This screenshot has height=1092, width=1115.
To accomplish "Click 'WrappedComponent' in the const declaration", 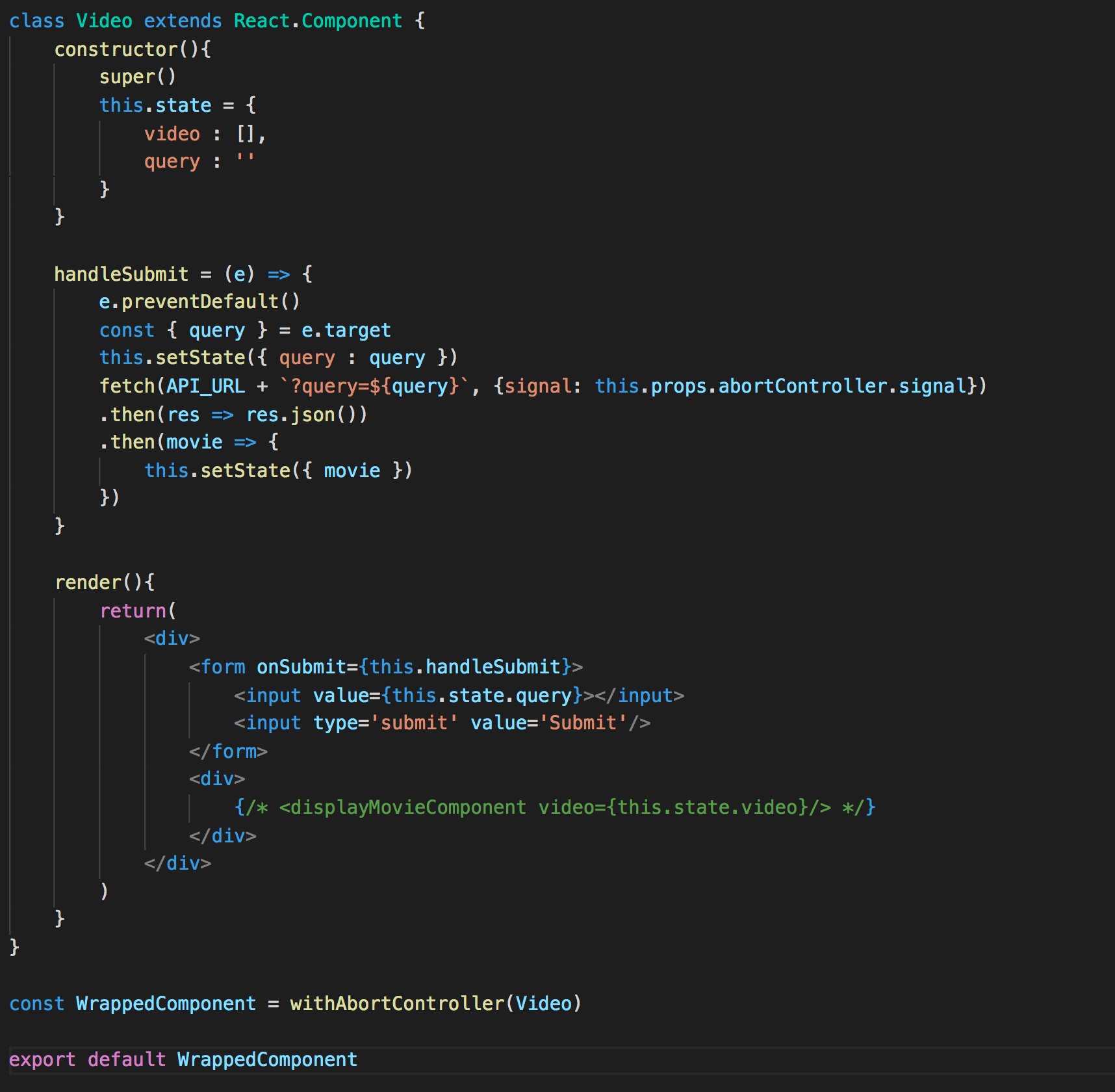I will 166,1004.
